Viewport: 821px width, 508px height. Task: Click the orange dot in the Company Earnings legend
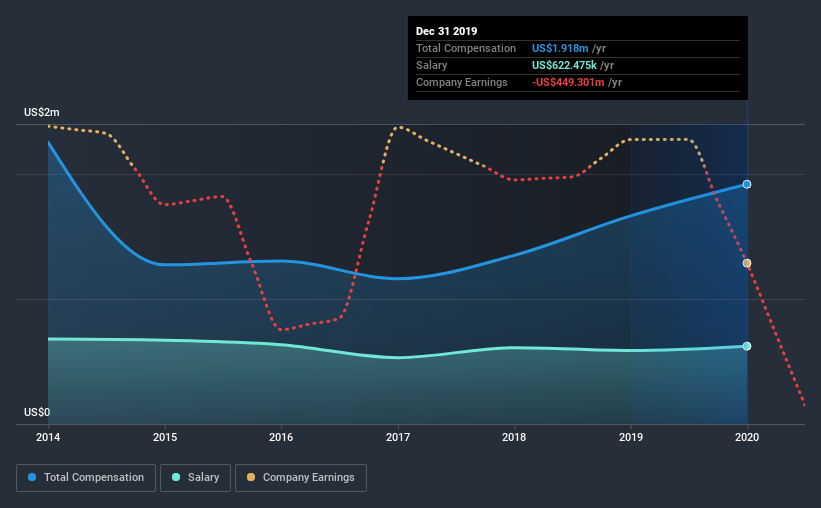pyautogui.click(x=251, y=477)
